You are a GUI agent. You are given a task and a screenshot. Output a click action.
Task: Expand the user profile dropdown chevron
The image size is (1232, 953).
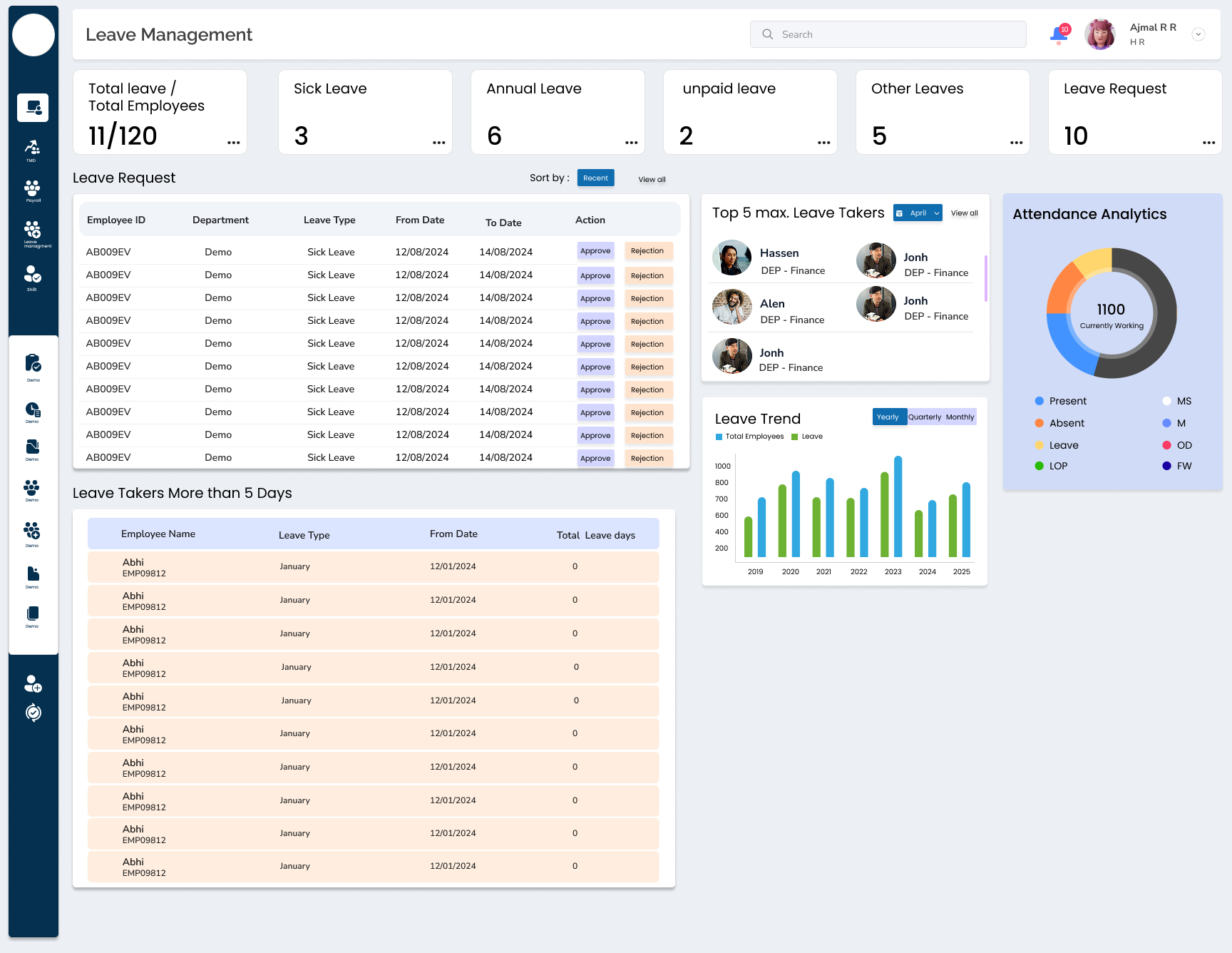[x=1198, y=34]
